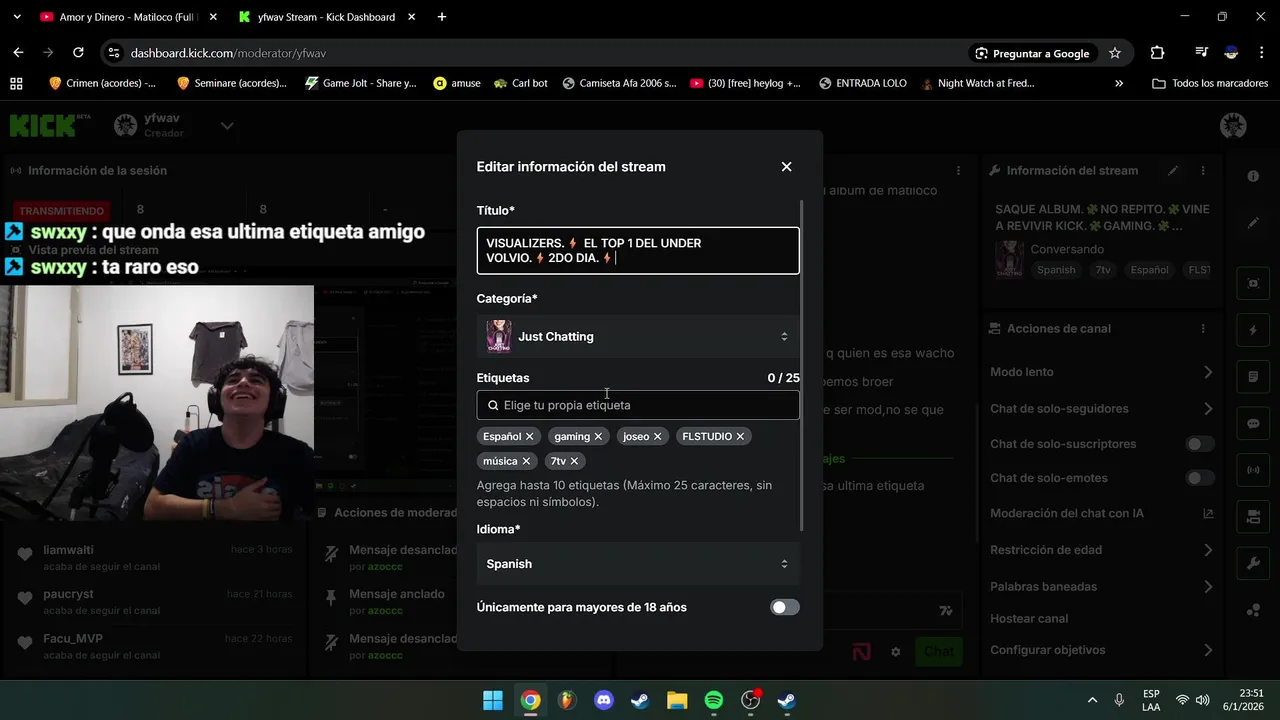Click the pencil icon in right sidebar

1253,223
